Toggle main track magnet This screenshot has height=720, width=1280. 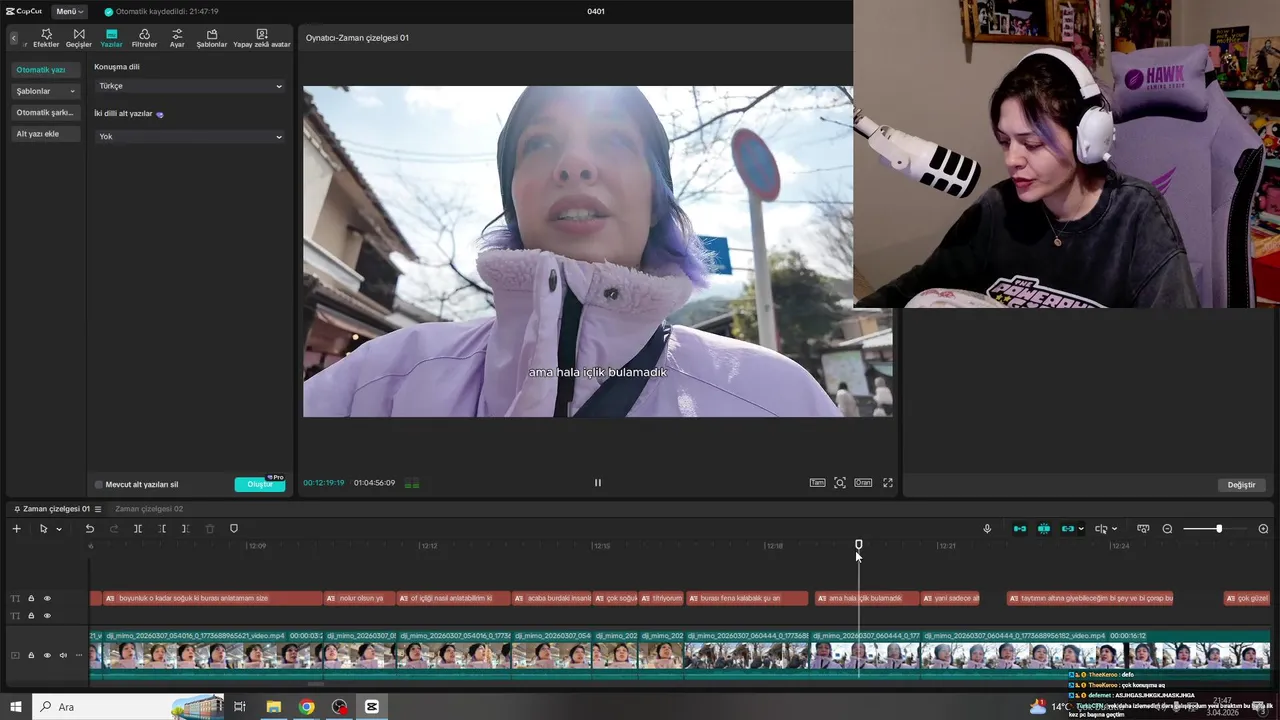[1020, 528]
